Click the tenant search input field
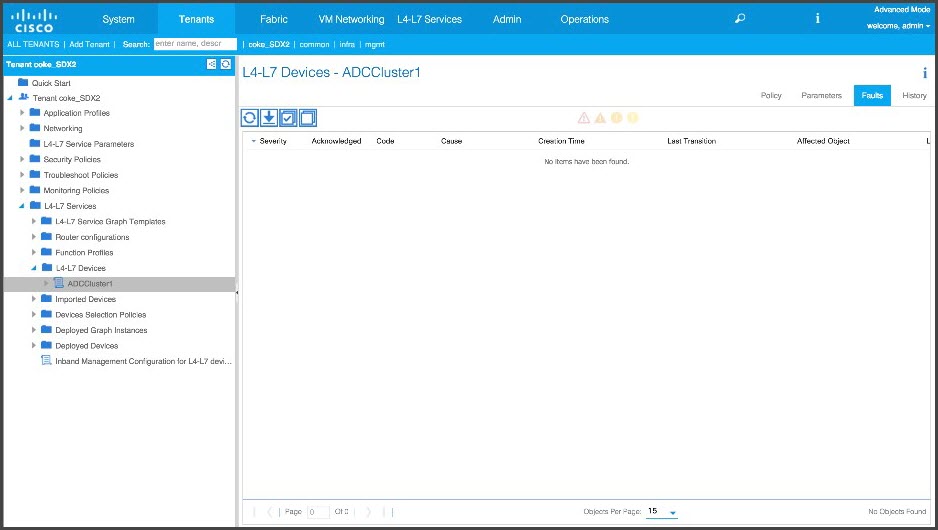Screen dimensions: 938x530 195,44
